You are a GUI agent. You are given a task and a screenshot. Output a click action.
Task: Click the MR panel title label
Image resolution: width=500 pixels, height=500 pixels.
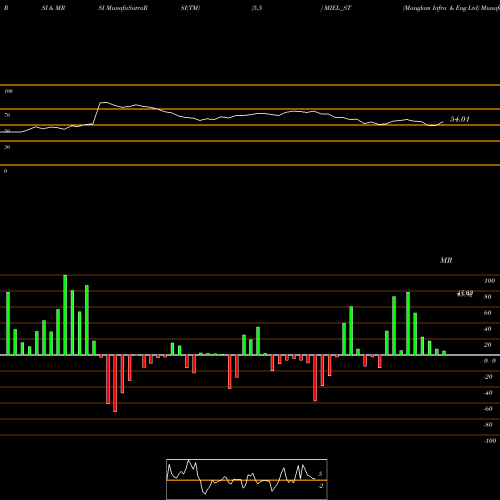446,260
